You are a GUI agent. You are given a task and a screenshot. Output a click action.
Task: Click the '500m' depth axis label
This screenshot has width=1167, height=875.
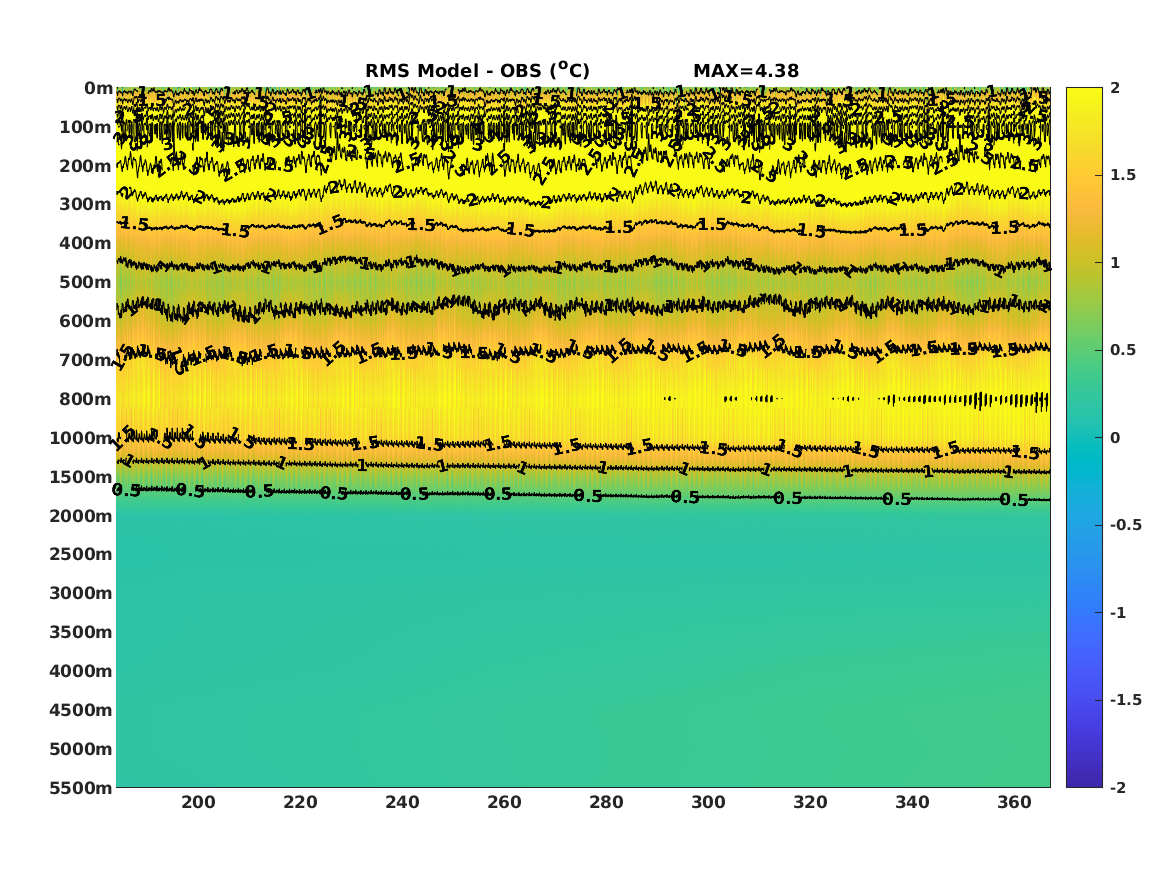[x=86, y=283]
